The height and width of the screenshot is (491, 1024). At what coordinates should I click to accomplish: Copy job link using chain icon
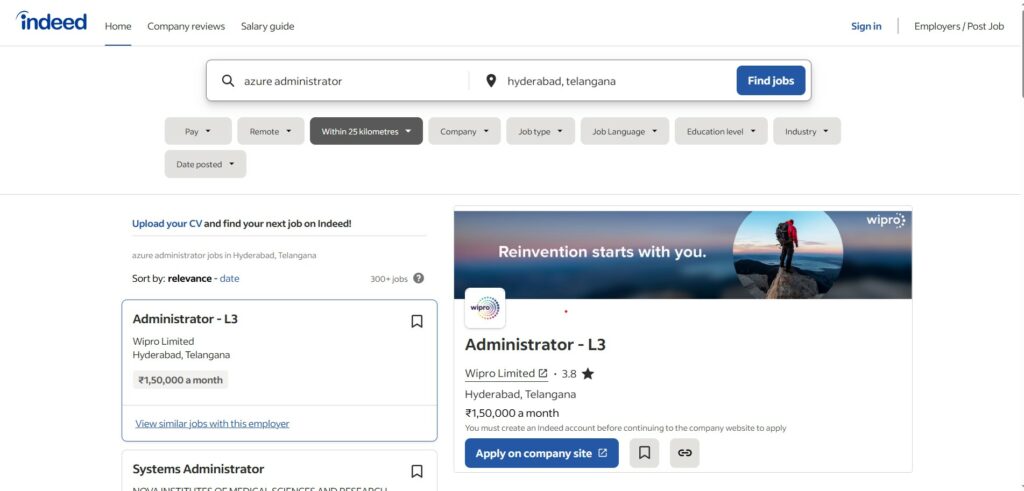click(x=684, y=453)
